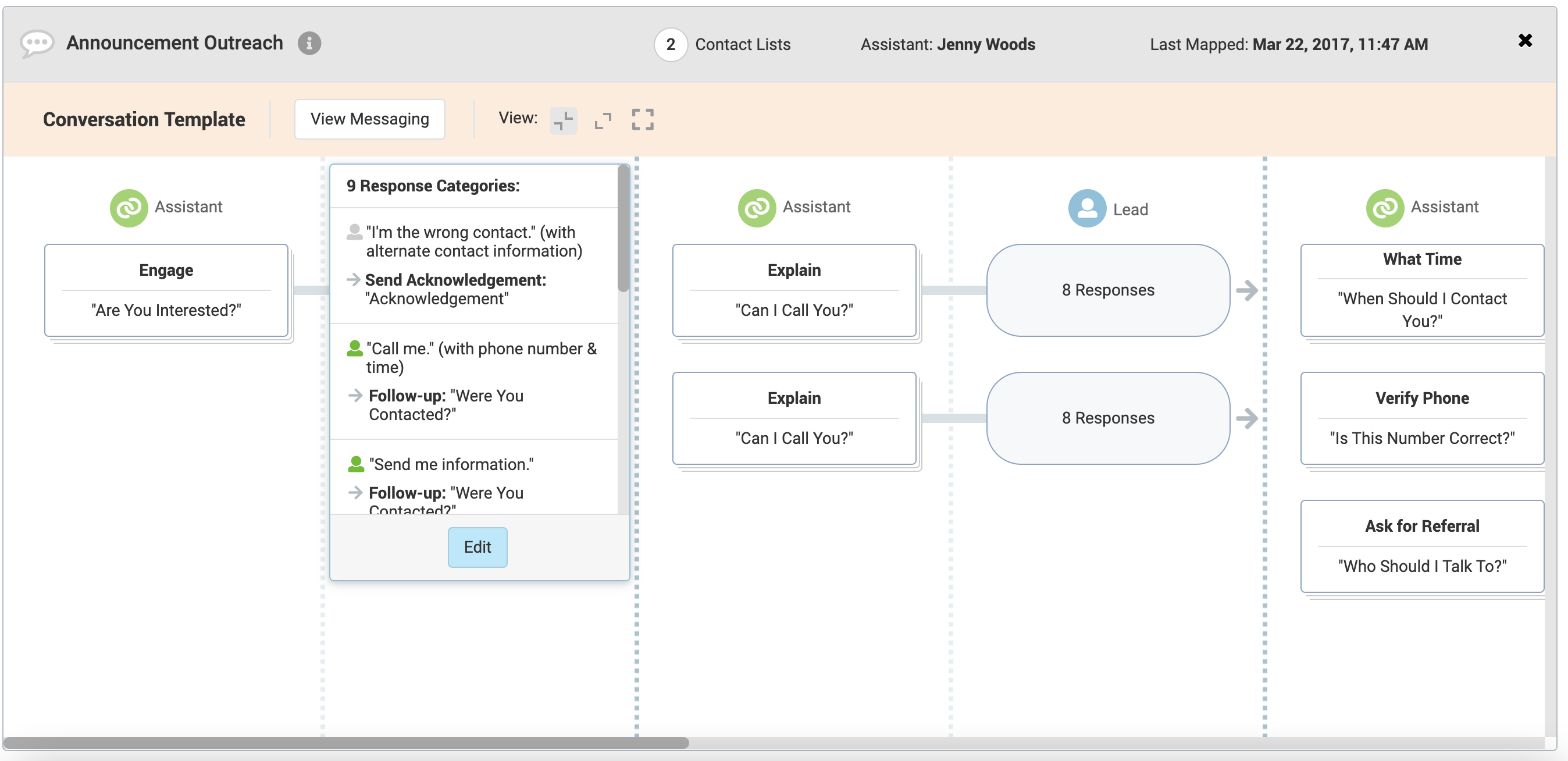Click the Assistant icon above Explain cards
Image resolution: width=1568 pixels, height=761 pixels.
point(757,208)
